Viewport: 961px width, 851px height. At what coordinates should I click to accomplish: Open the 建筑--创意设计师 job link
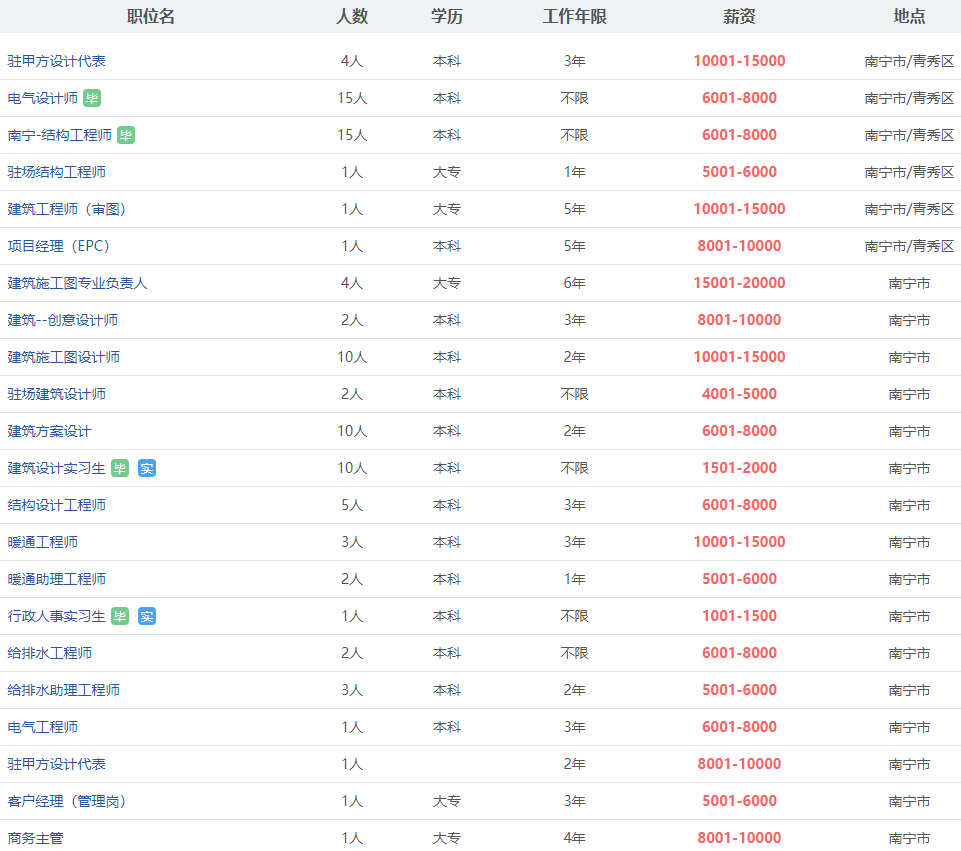pyautogui.click(x=63, y=320)
